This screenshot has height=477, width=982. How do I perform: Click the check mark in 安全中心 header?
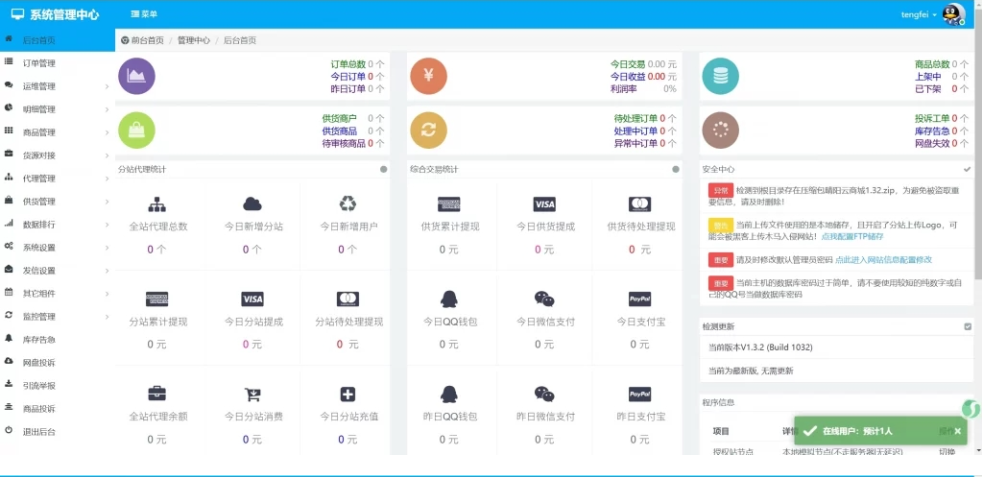[968, 169]
